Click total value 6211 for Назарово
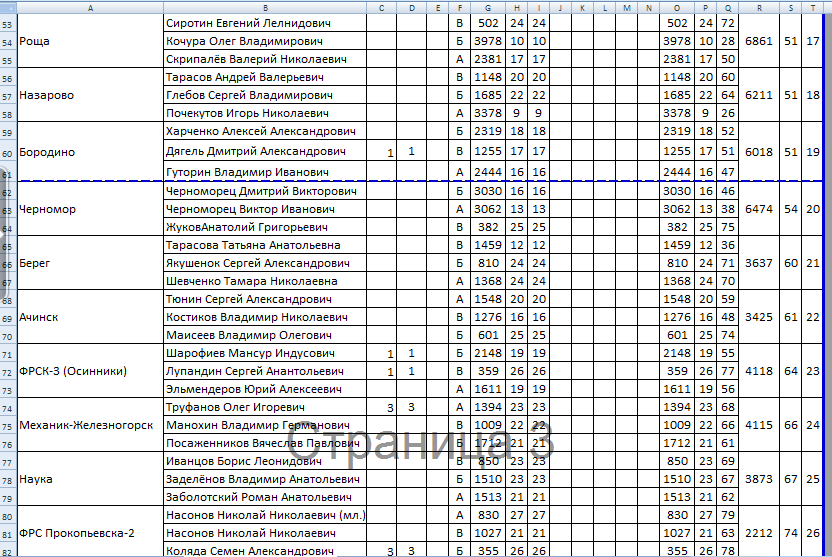This screenshot has height=557, width=832. pos(759,95)
